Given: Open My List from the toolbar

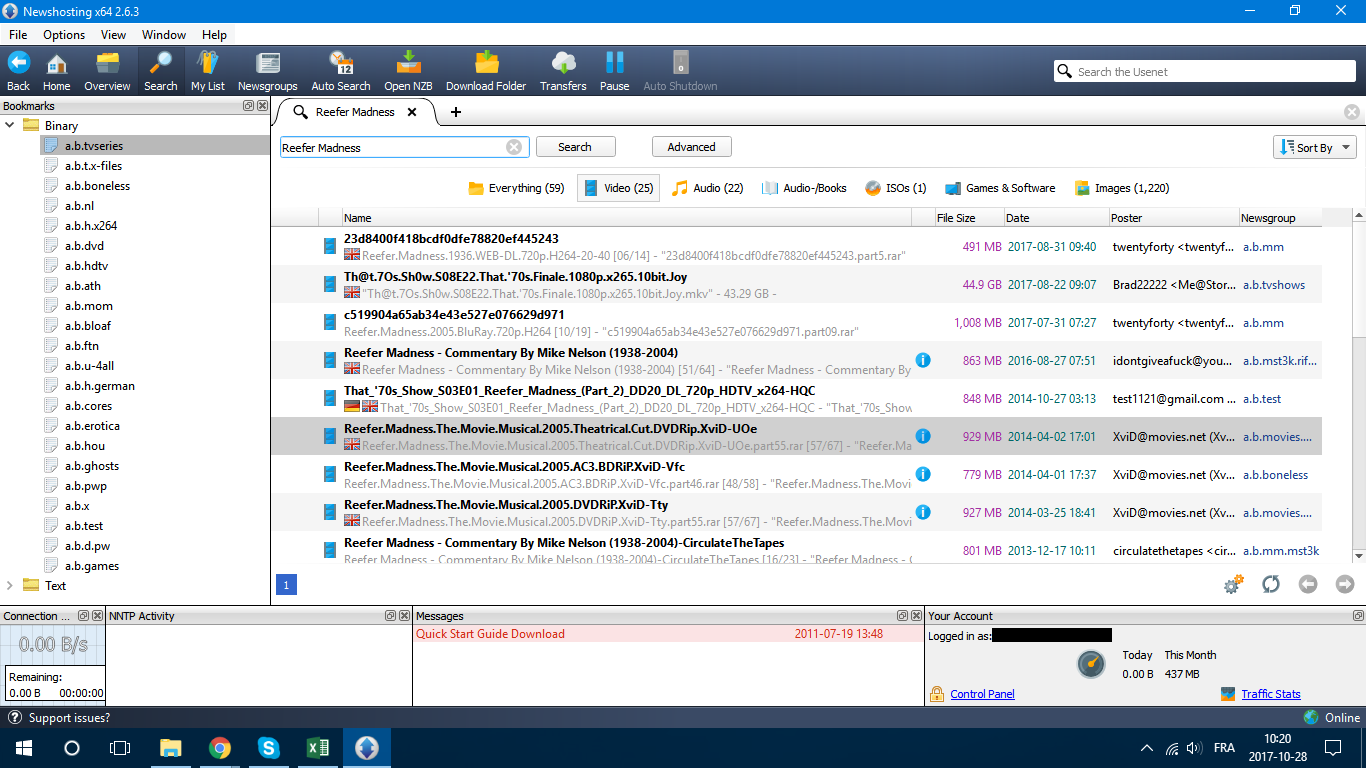Looking at the screenshot, I should click(x=208, y=71).
